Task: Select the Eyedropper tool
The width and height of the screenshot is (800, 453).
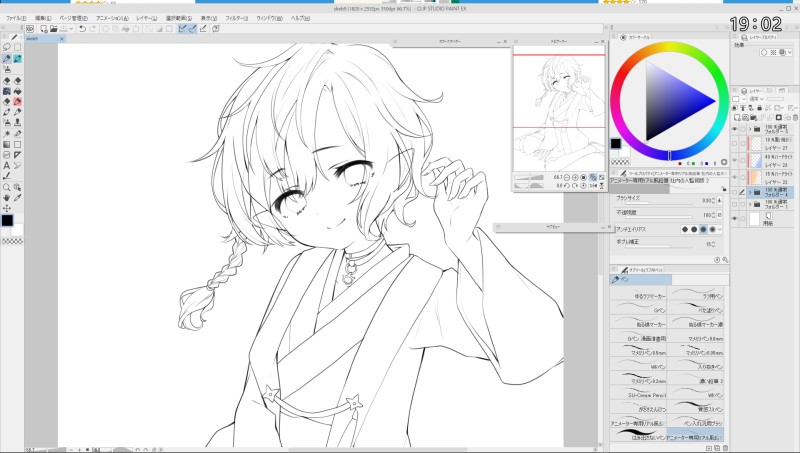Action: pos(17,197)
